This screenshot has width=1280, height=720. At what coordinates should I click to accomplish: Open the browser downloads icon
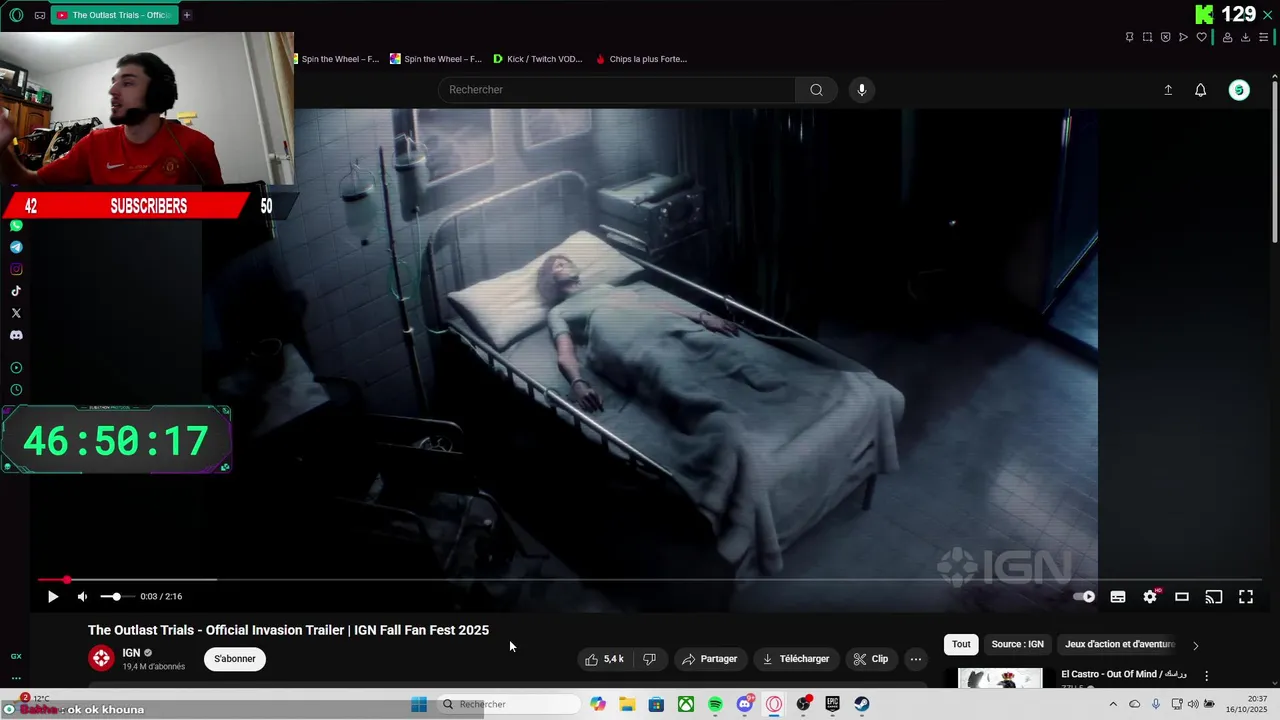coord(1245,37)
